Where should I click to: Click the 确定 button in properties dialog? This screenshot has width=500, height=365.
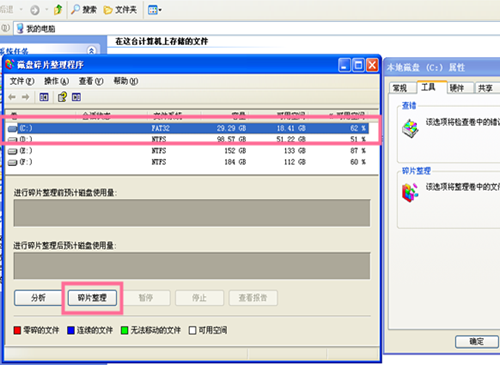click(x=477, y=341)
